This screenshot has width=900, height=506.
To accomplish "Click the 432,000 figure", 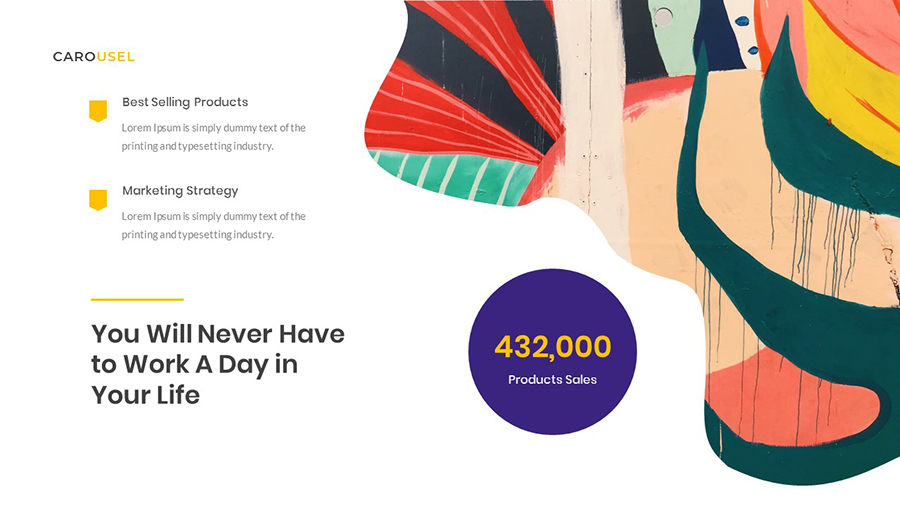I will coord(552,347).
